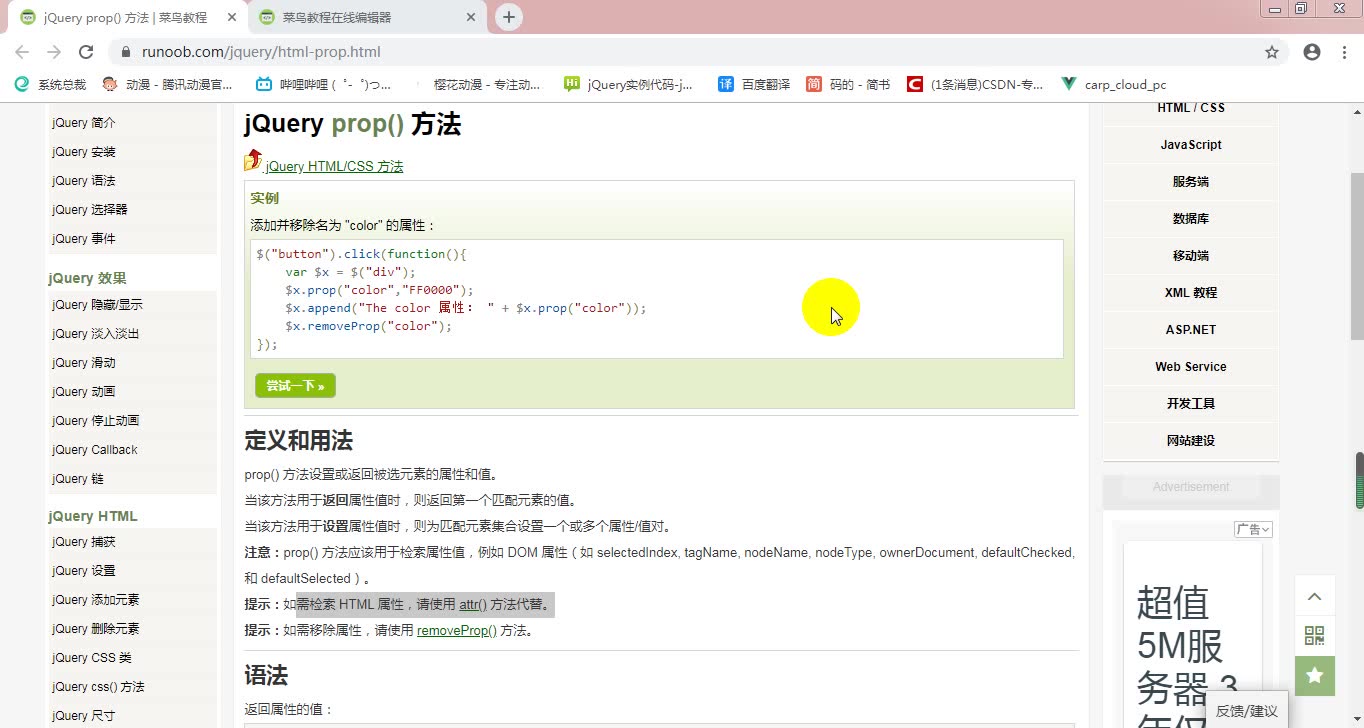The width and height of the screenshot is (1364, 728).
Task: Open Web Service category
Action: (1190, 367)
